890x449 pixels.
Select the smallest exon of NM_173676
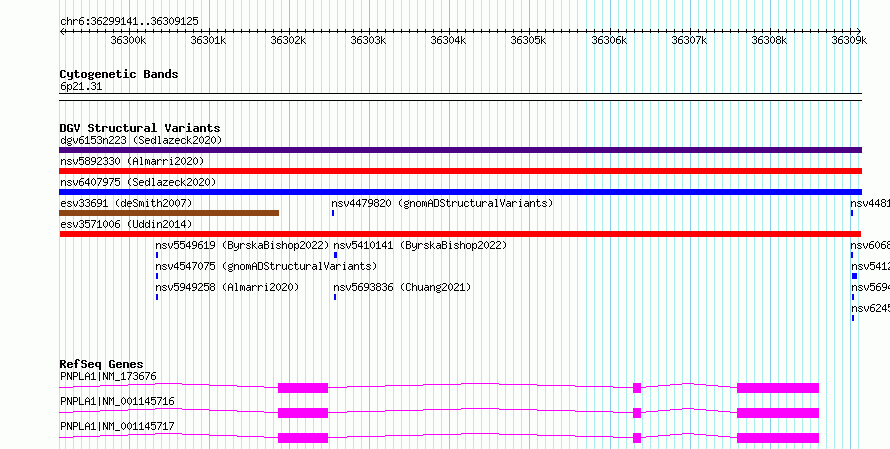click(x=637, y=388)
